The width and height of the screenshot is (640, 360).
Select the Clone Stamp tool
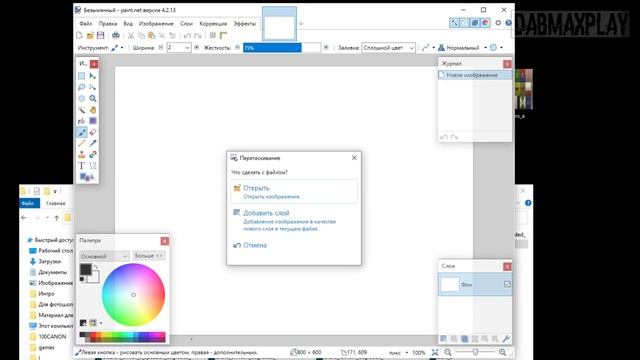82,154
